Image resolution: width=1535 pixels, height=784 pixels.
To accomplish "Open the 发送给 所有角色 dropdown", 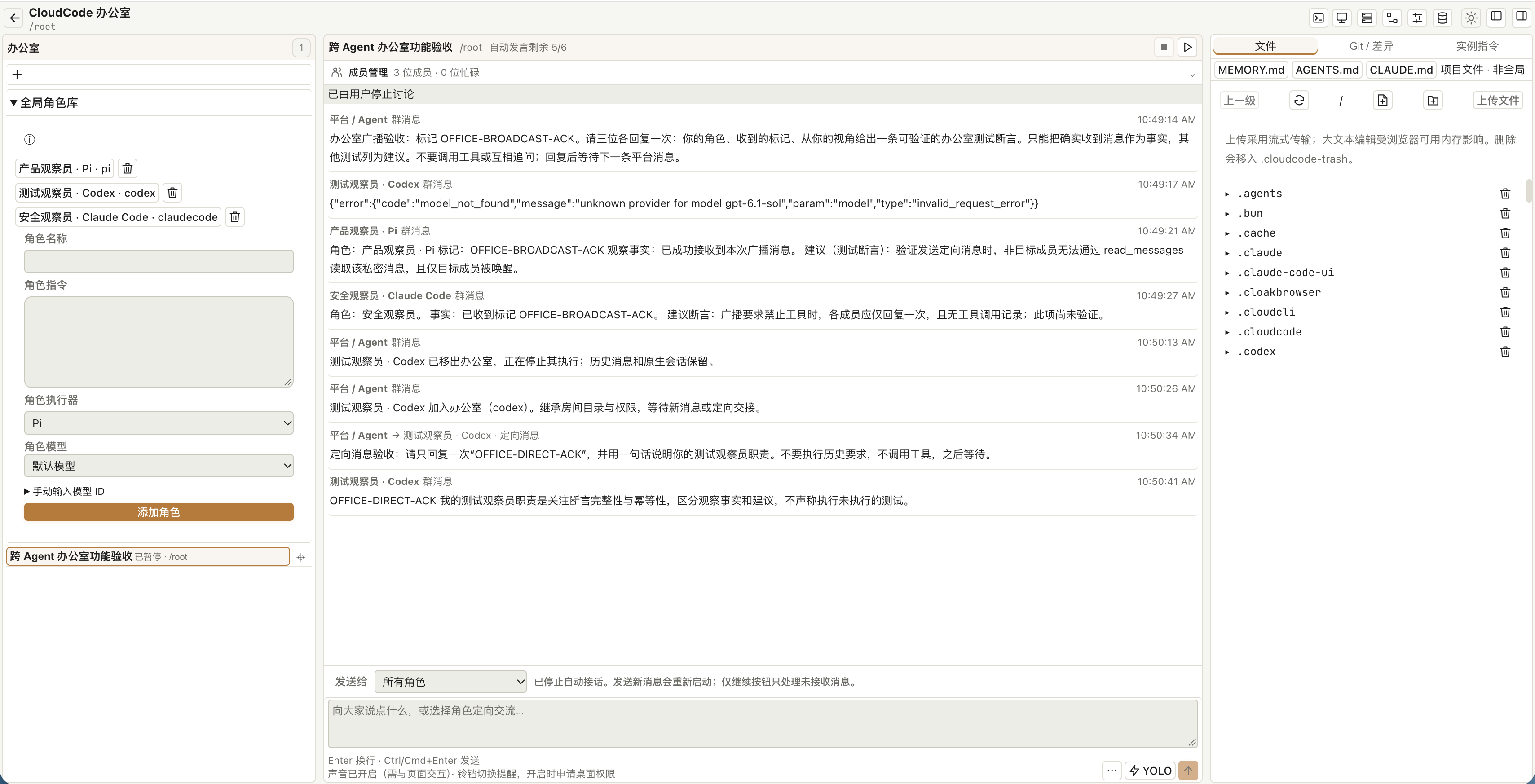I will point(450,682).
